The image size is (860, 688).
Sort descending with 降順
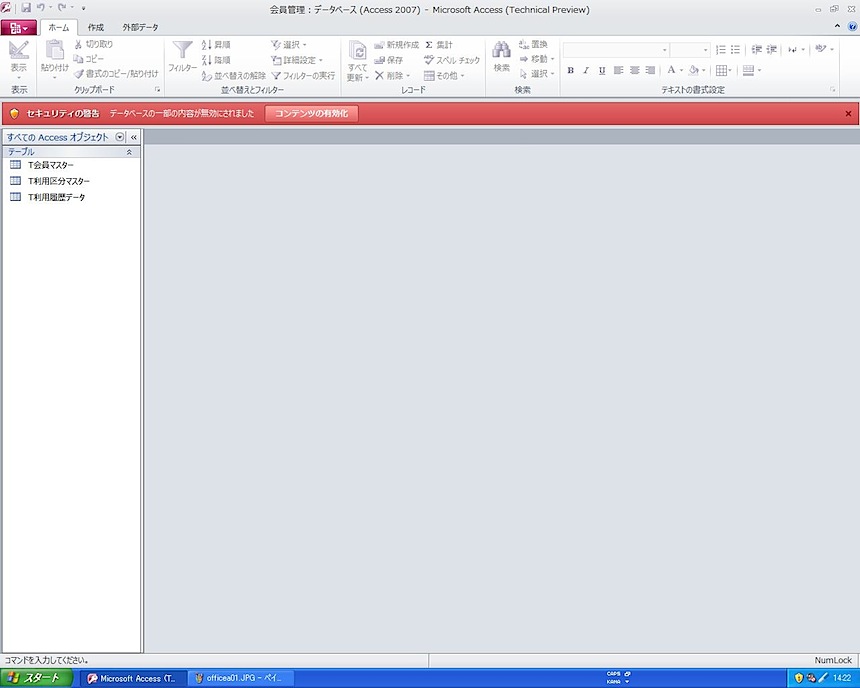point(216,60)
